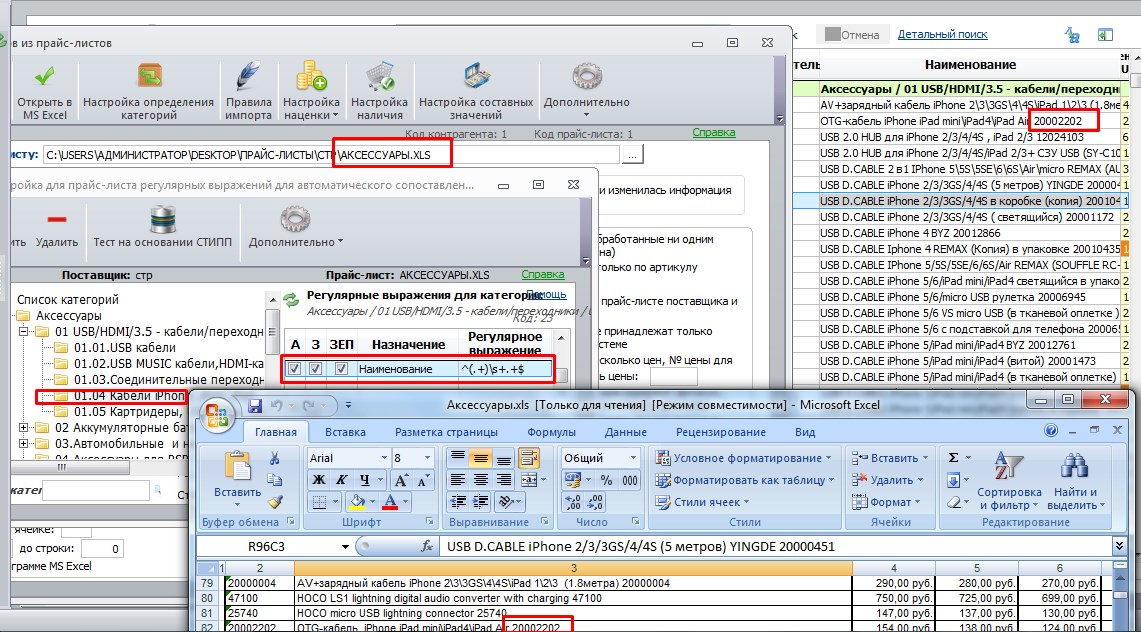Screen dimensions: 1141x632
Task: Switch to Excel 'Вид' tab
Action: tap(805, 432)
